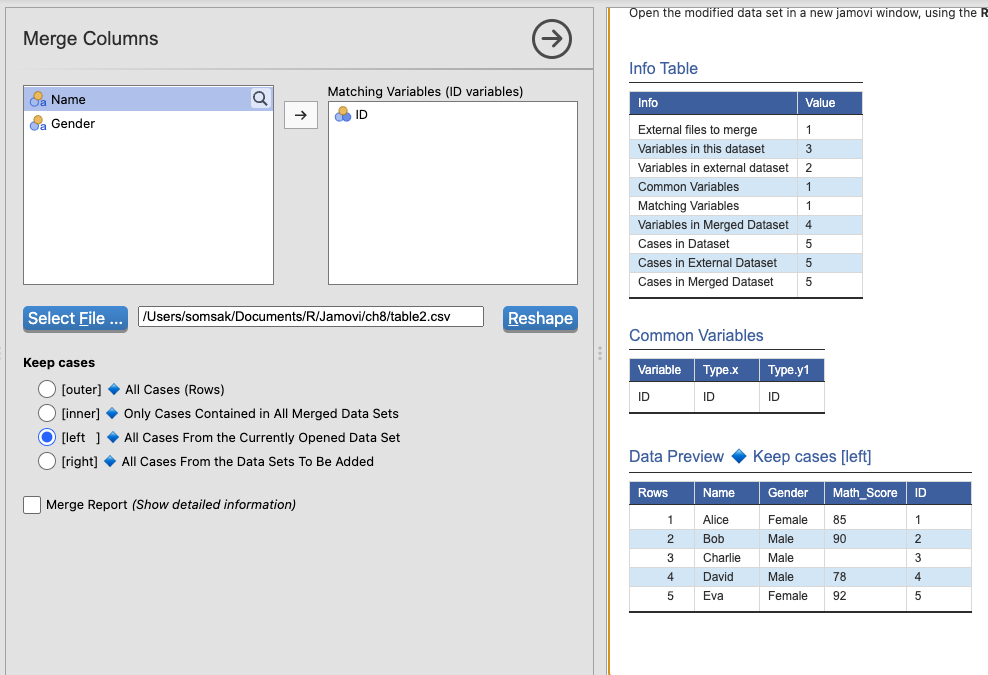Select Gender in the variable list
988x675 pixels.
tap(73, 123)
